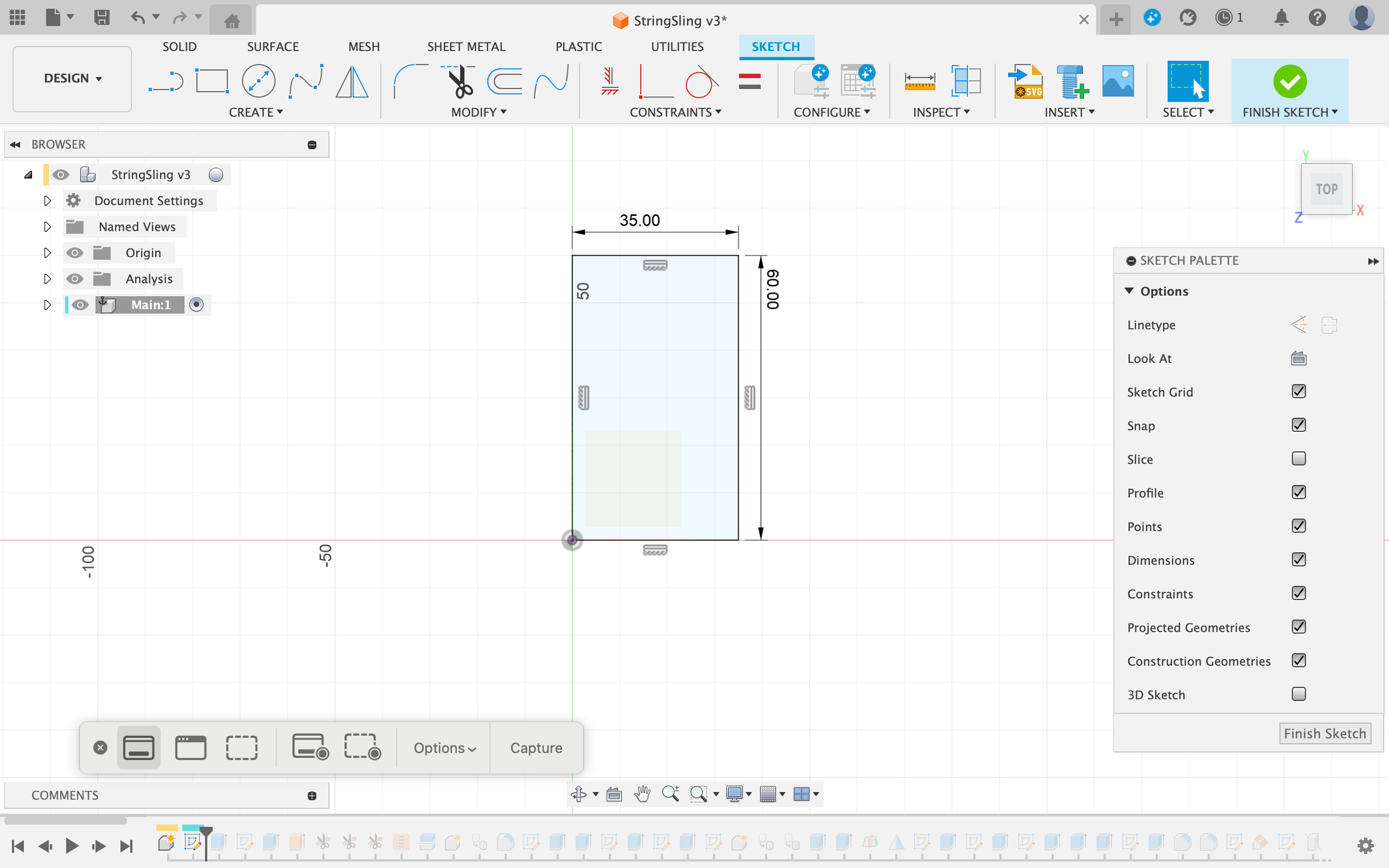The image size is (1389, 868).
Task: Click the Look At icon in Sketch Palette
Action: [1298, 359]
